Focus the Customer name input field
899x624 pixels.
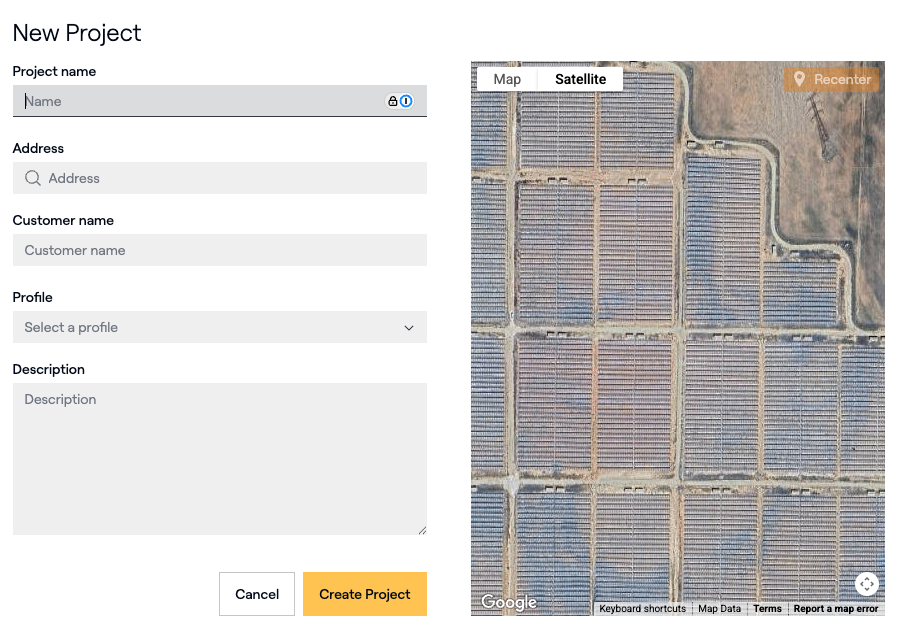tap(219, 250)
